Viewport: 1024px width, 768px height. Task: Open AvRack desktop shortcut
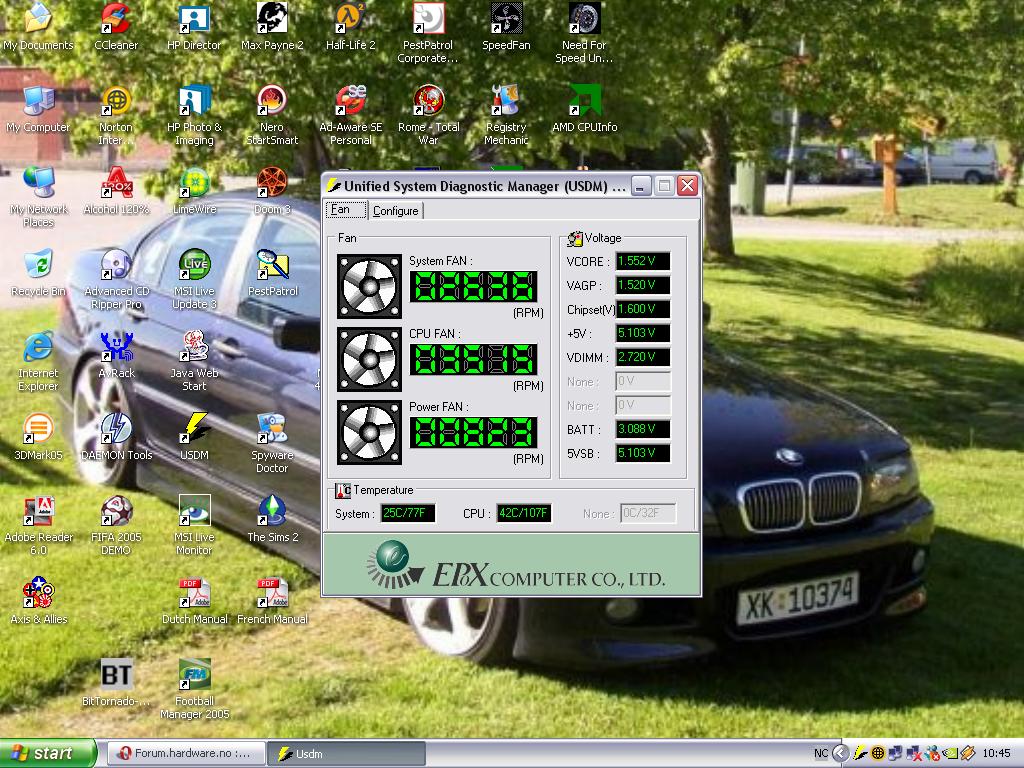116,354
